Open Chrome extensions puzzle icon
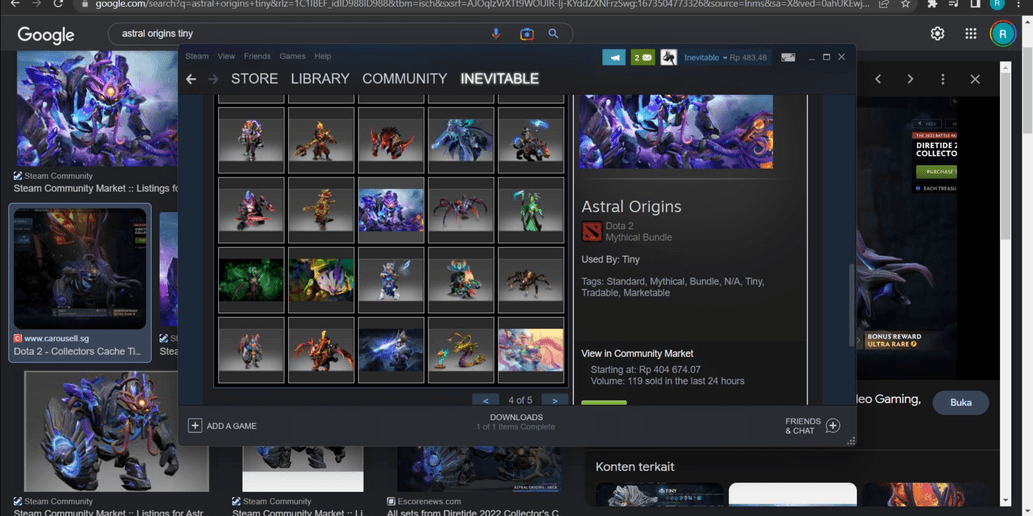This screenshot has height=516, width=1033. point(932,4)
